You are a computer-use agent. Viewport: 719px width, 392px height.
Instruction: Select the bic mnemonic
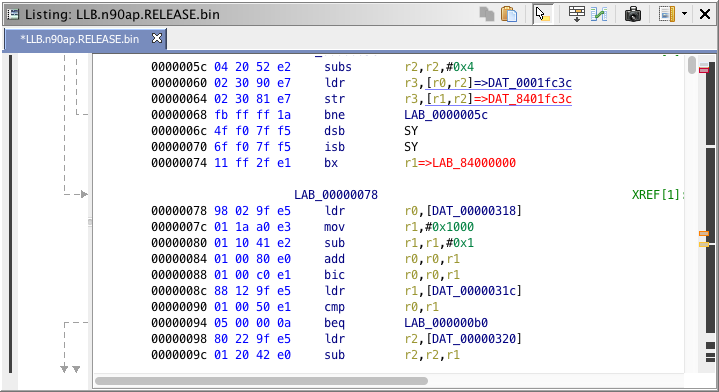point(335,275)
